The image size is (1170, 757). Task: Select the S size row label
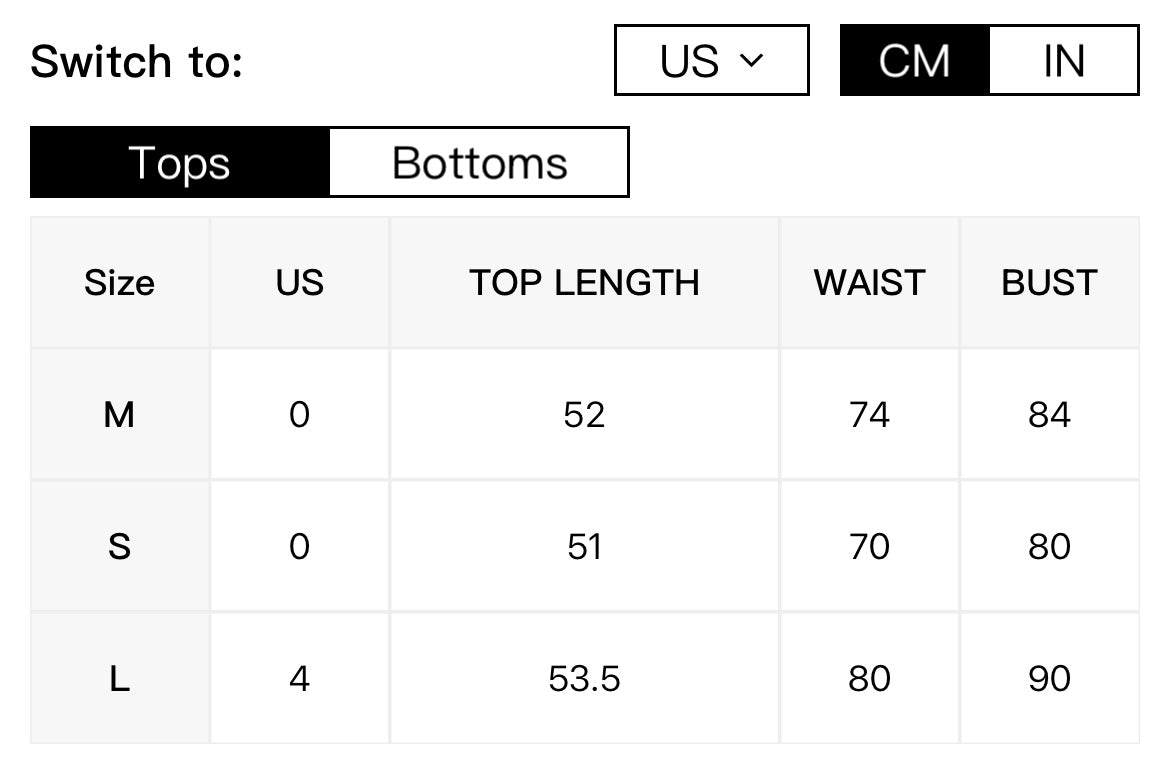pyautogui.click(x=119, y=547)
